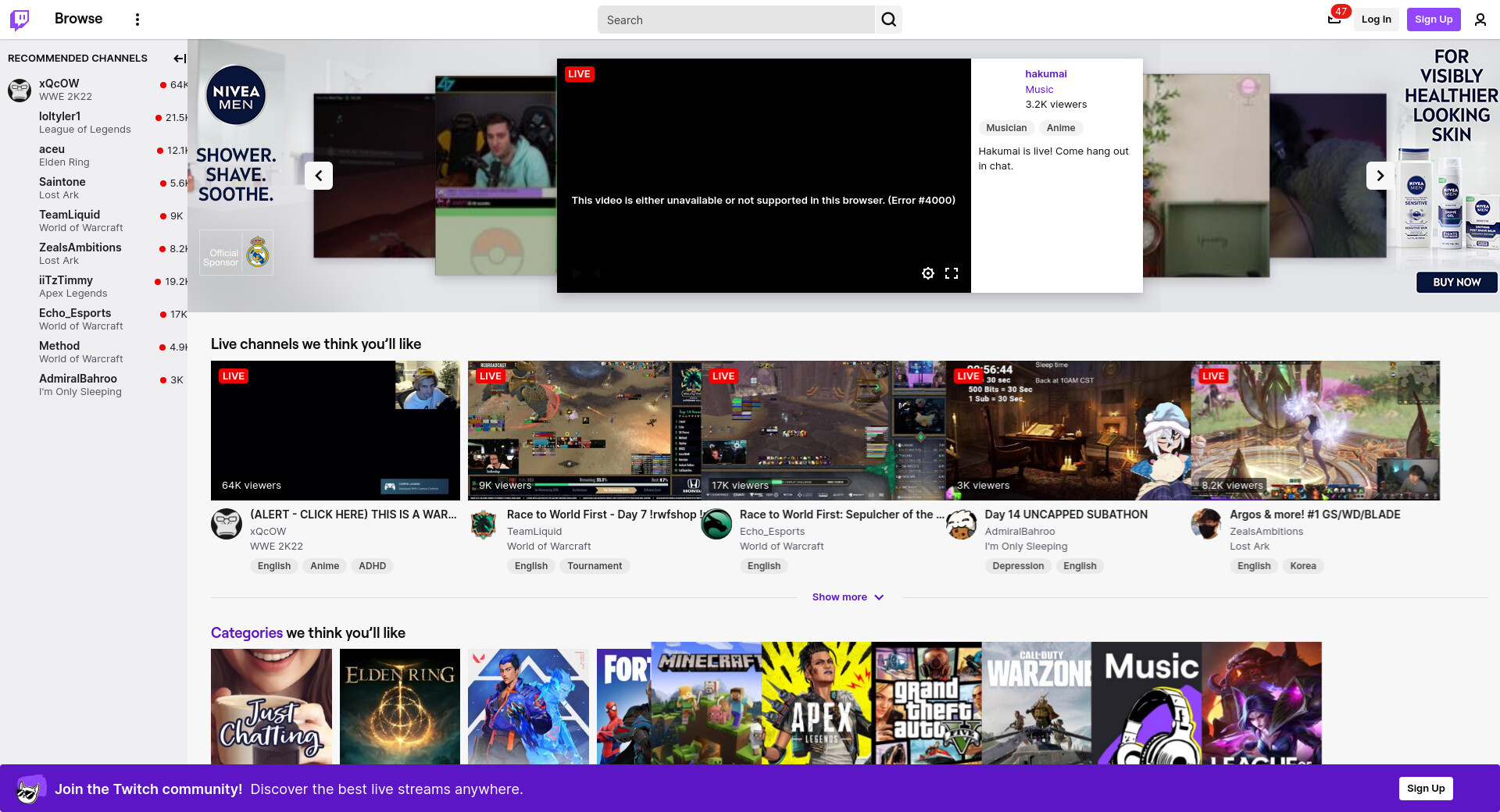This screenshot has height=812, width=1500.
Task: Open video player settings gear
Action: (927, 273)
